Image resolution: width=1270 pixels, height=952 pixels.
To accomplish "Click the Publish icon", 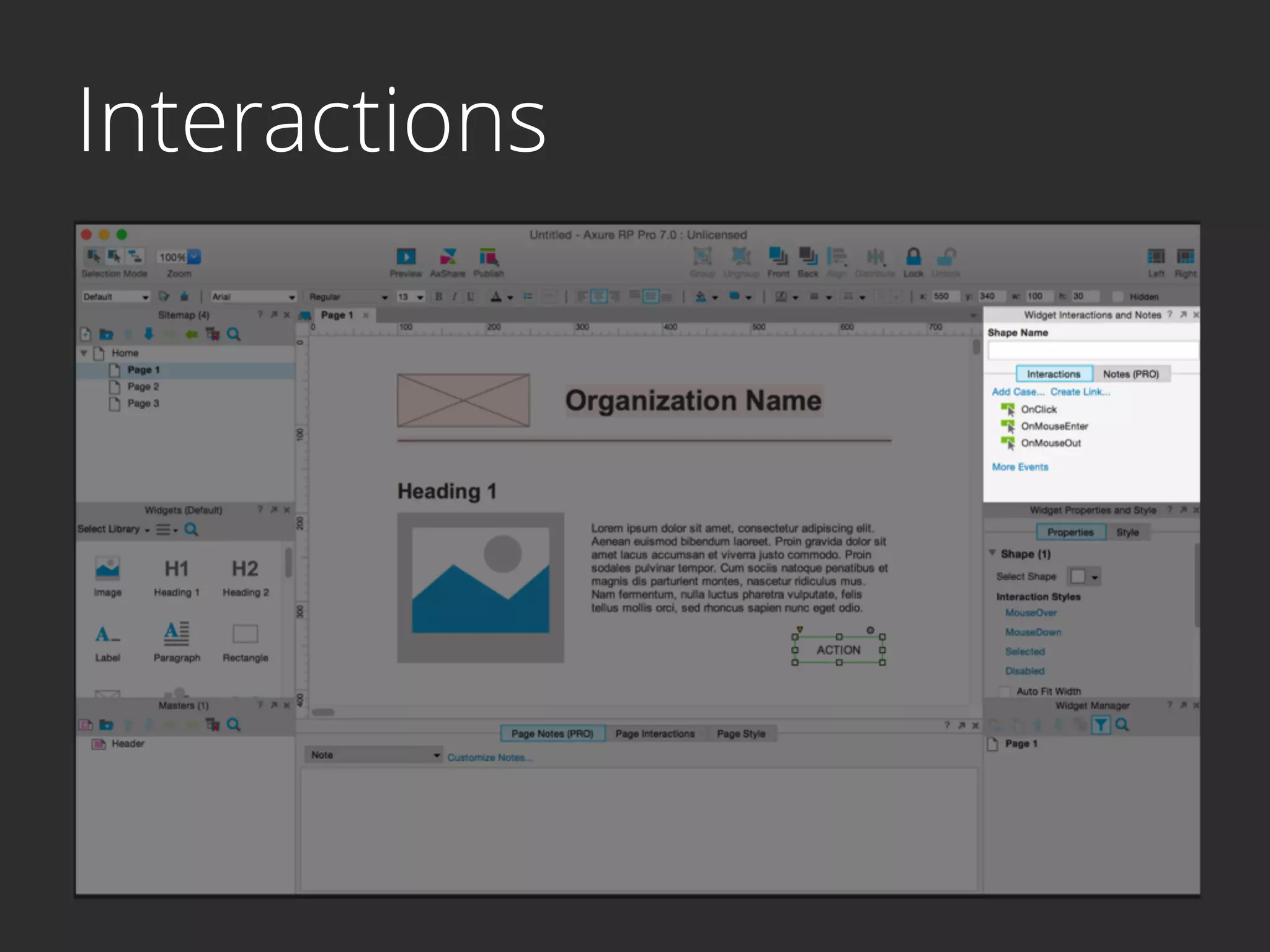I will 488,257.
